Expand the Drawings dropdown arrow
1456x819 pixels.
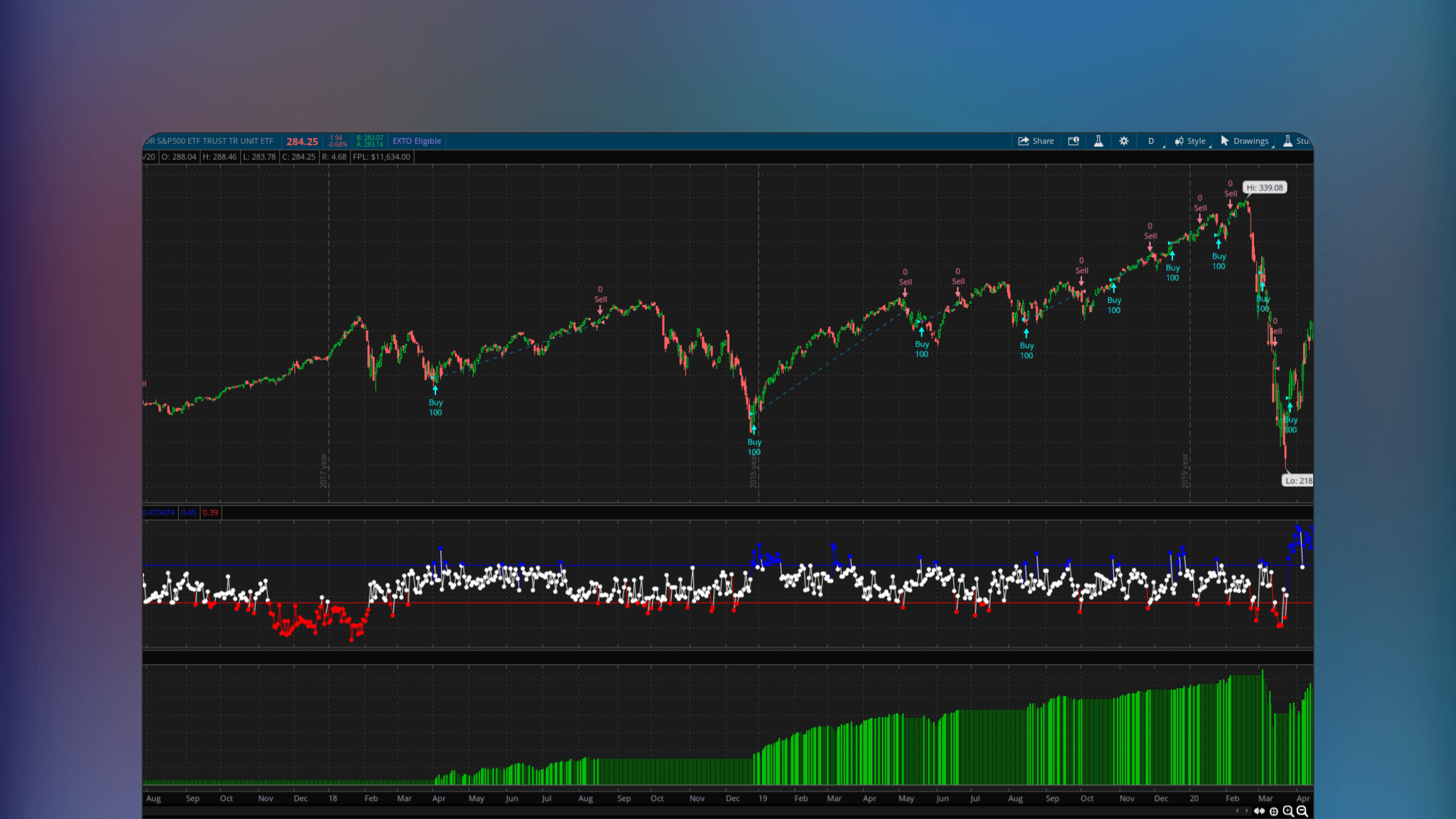pos(1275,146)
